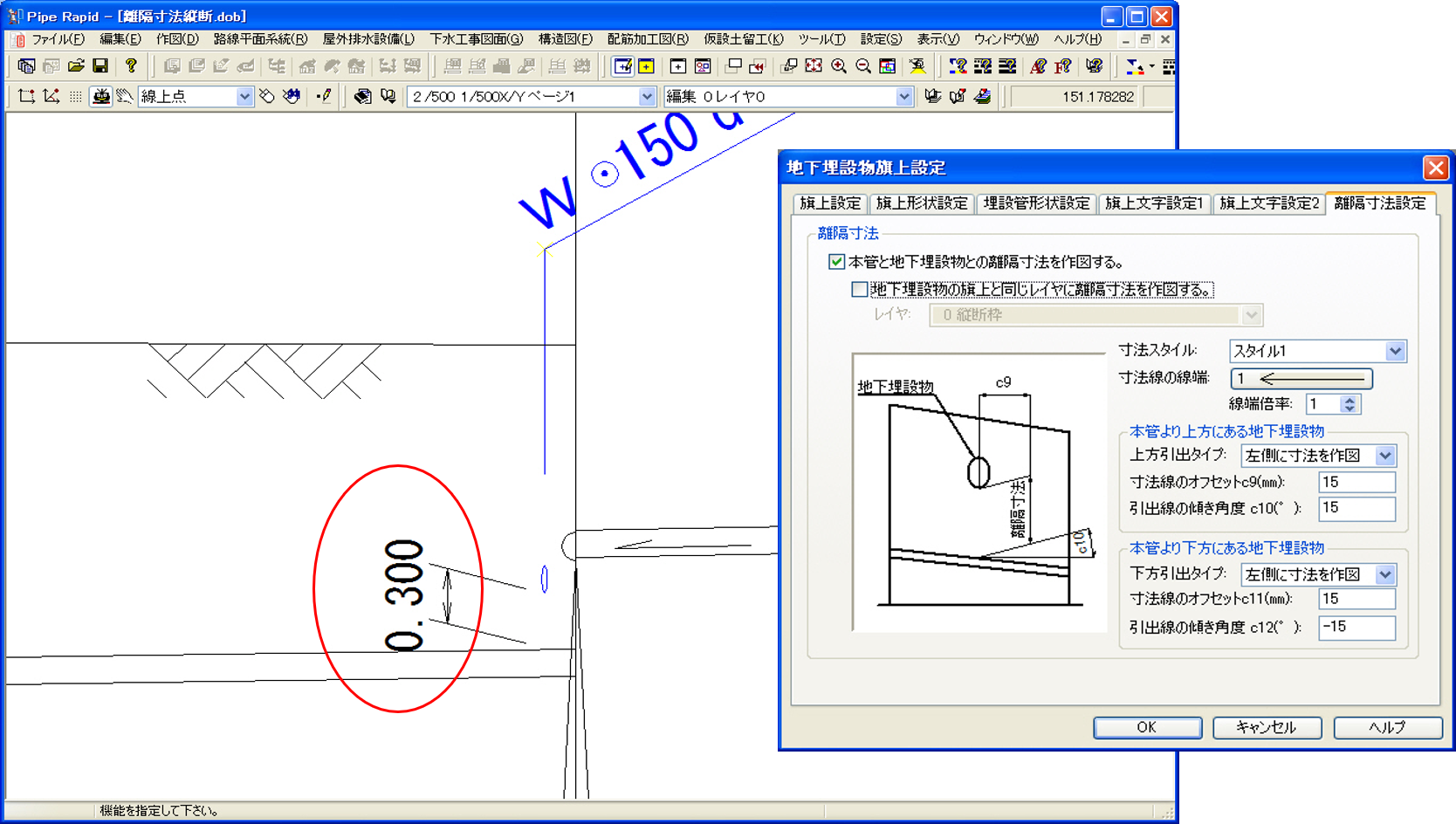This screenshot has width=1456, height=824.
Task: Increase 線端倍率 with the spinner up arrow
Action: point(1350,400)
